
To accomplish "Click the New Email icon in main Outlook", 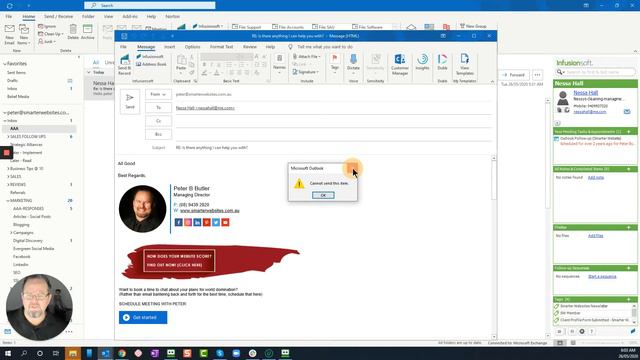I will (x=9, y=34).
